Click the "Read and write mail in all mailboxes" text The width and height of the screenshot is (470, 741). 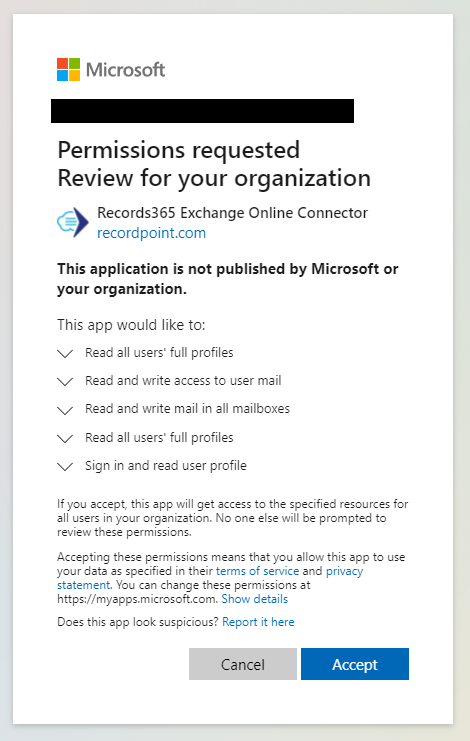coord(188,409)
